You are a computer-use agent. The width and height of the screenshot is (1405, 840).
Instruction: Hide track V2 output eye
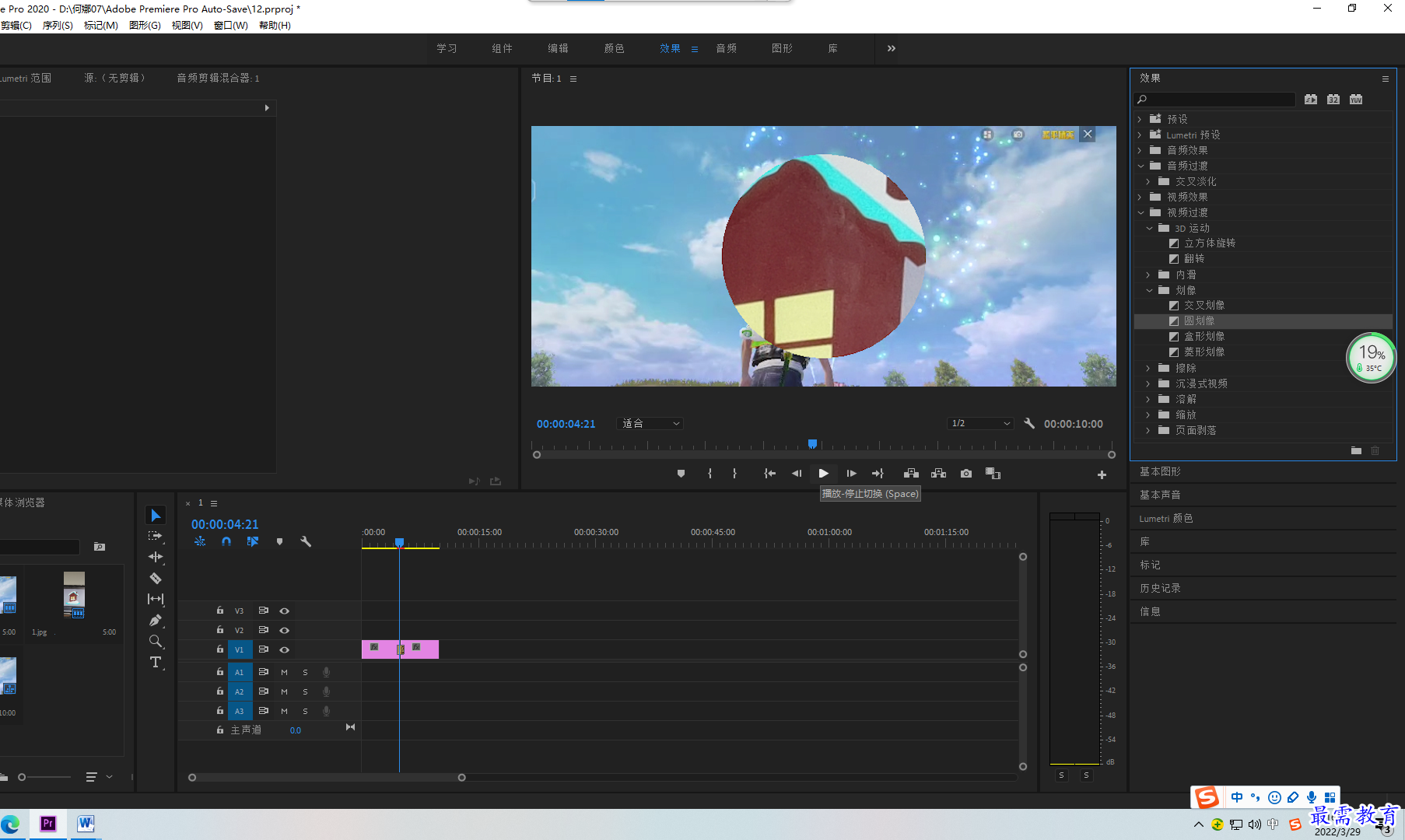285,630
